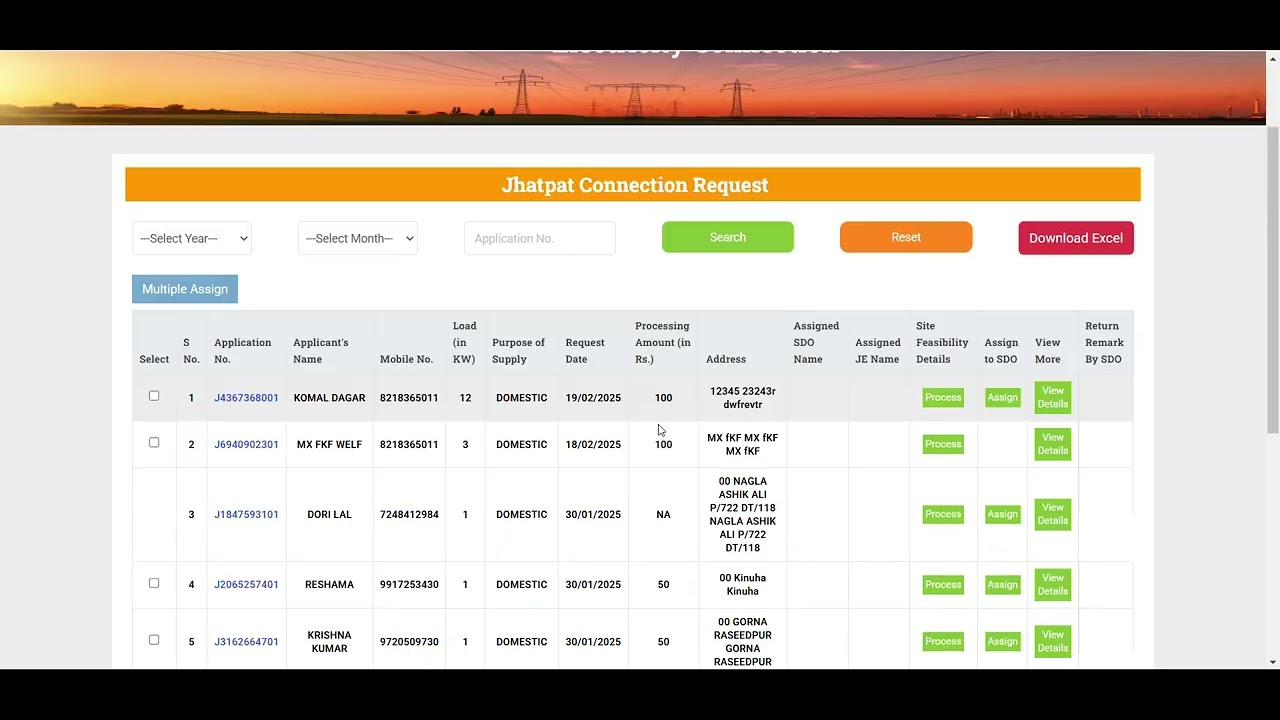This screenshot has width=1280, height=720.
Task: Click View Details for DORI LAL row
Action: pos(1053,514)
